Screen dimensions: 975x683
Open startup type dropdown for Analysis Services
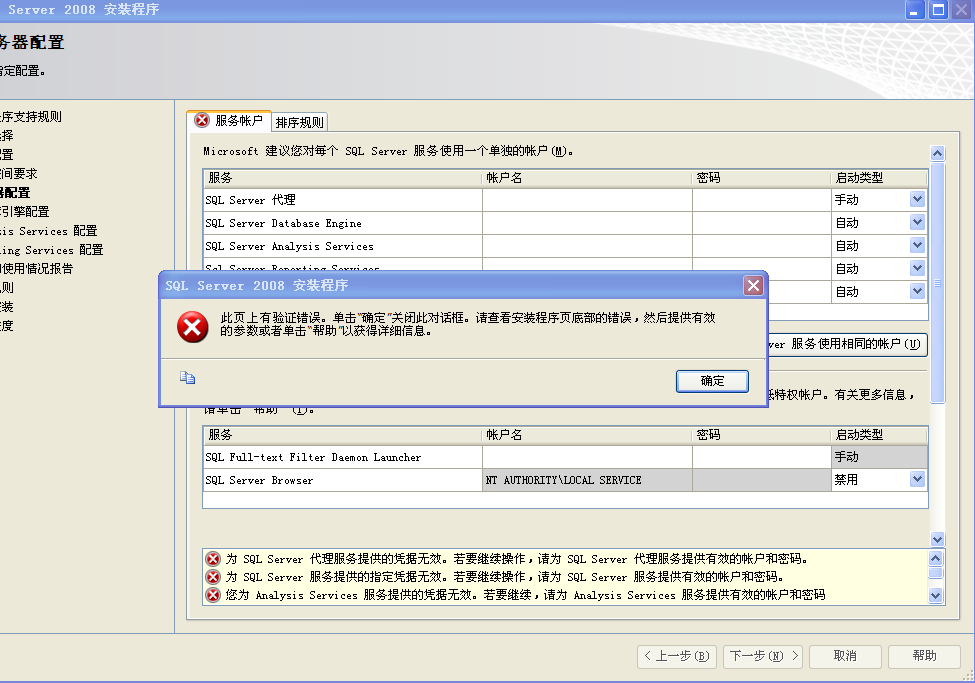pyautogui.click(x=917, y=246)
